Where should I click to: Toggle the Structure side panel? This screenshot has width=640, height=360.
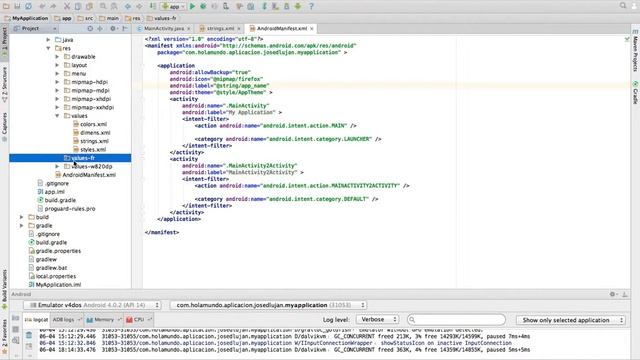tap(4, 84)
